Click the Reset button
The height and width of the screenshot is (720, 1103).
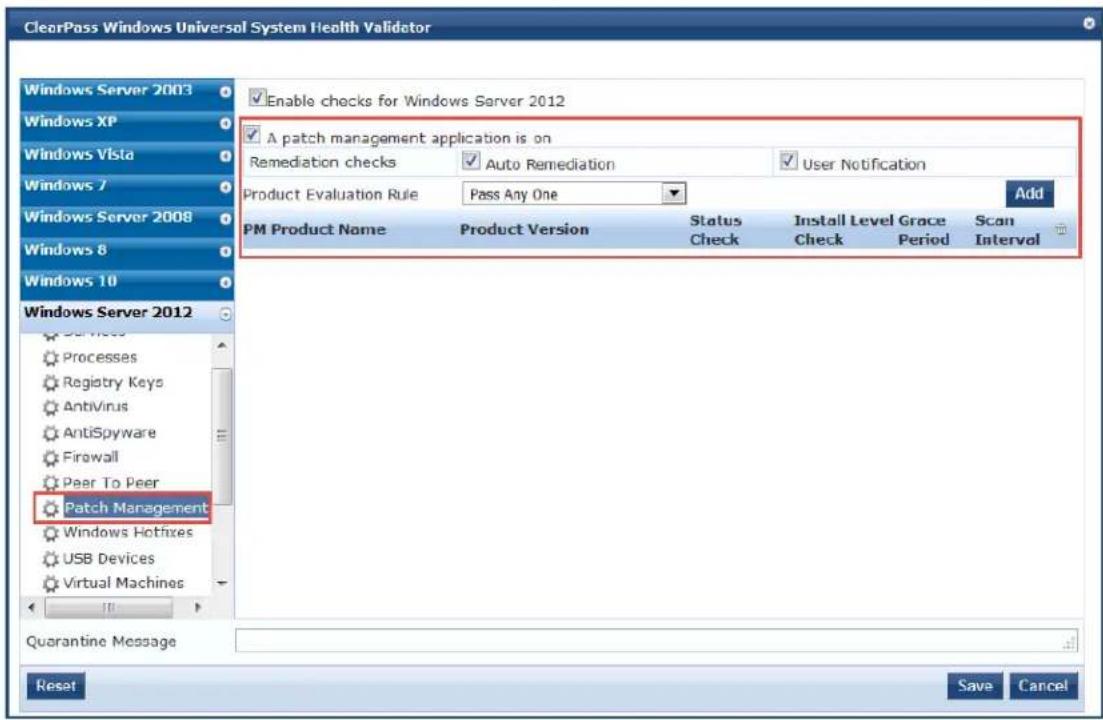click(x=56, y=686)
